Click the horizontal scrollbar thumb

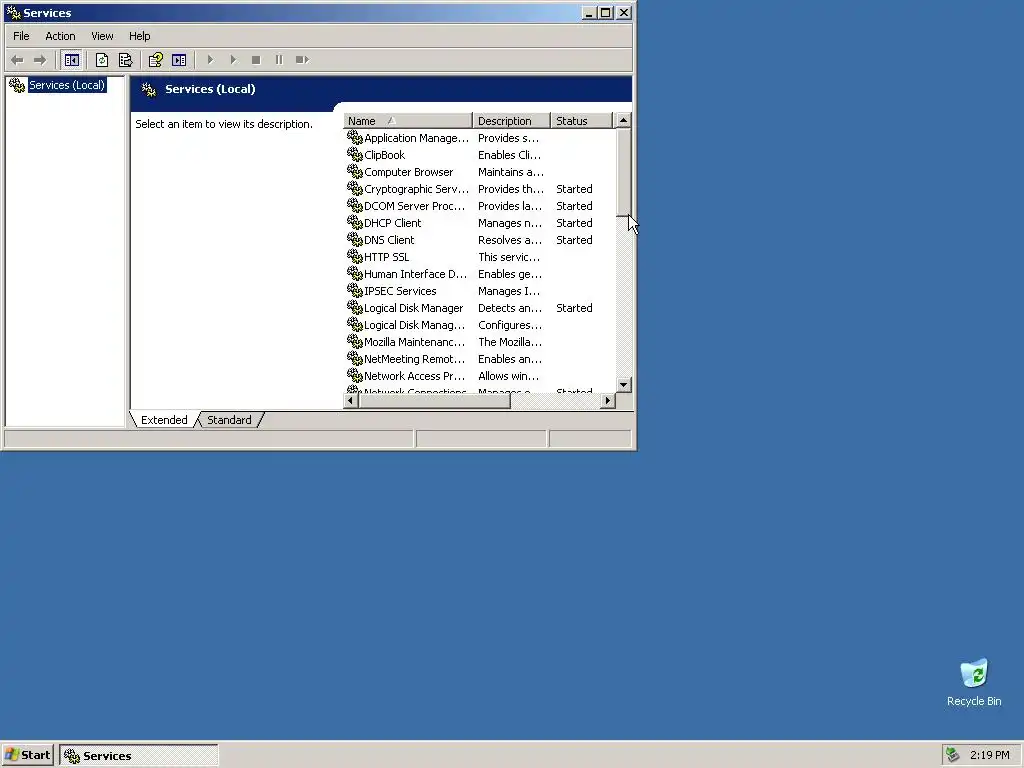click(434, 400)
